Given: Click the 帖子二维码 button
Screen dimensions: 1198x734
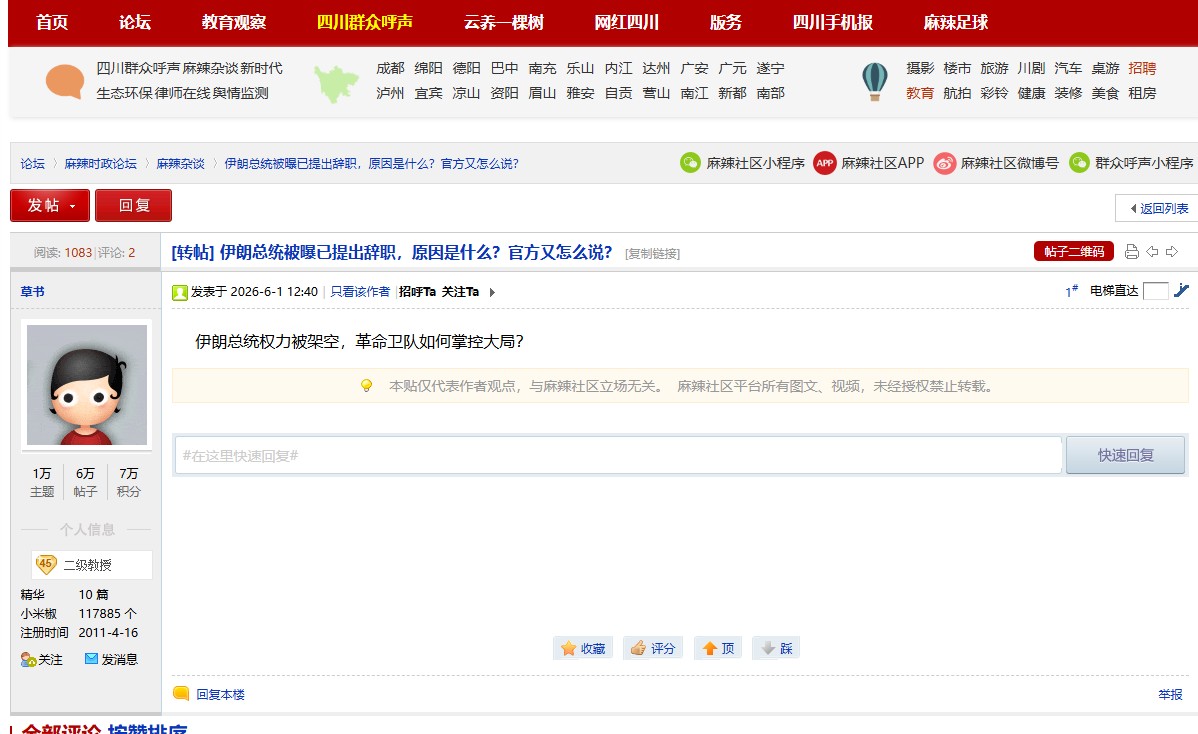Looking at the screenshot, I should point(1073,251).
